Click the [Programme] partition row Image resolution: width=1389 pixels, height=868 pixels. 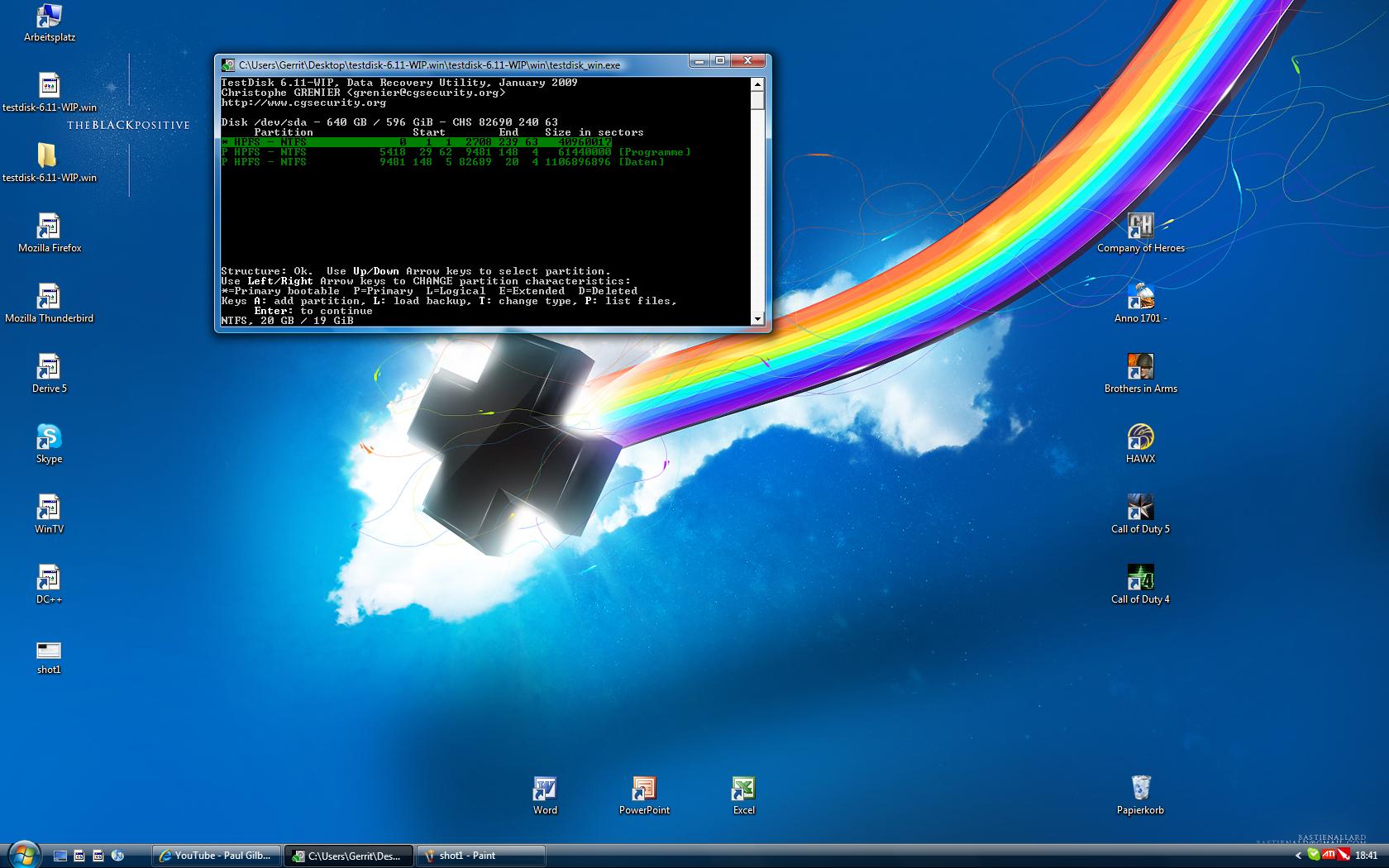click(x=456, y=152)
